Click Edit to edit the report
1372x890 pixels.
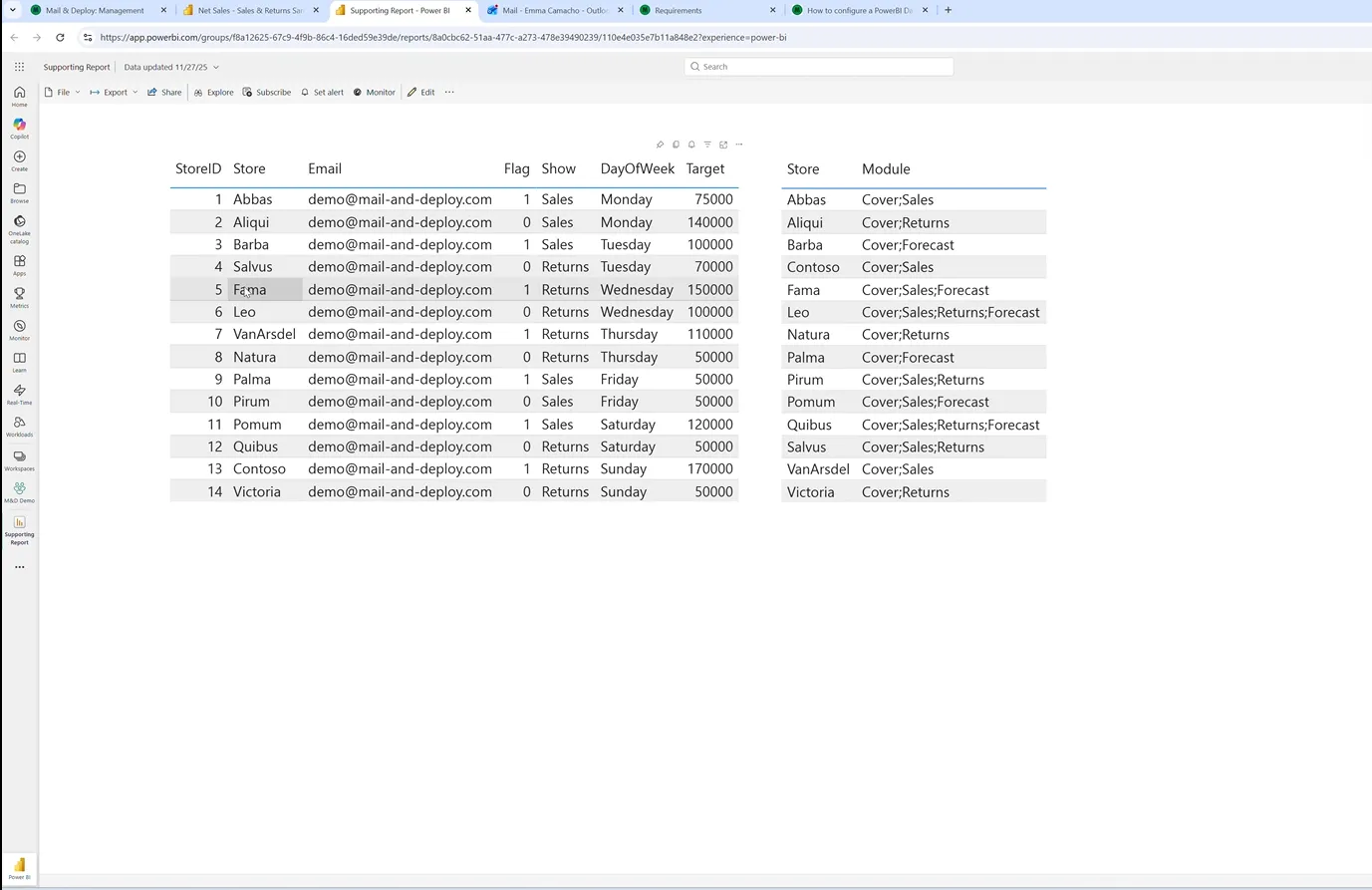coord(421,92)
